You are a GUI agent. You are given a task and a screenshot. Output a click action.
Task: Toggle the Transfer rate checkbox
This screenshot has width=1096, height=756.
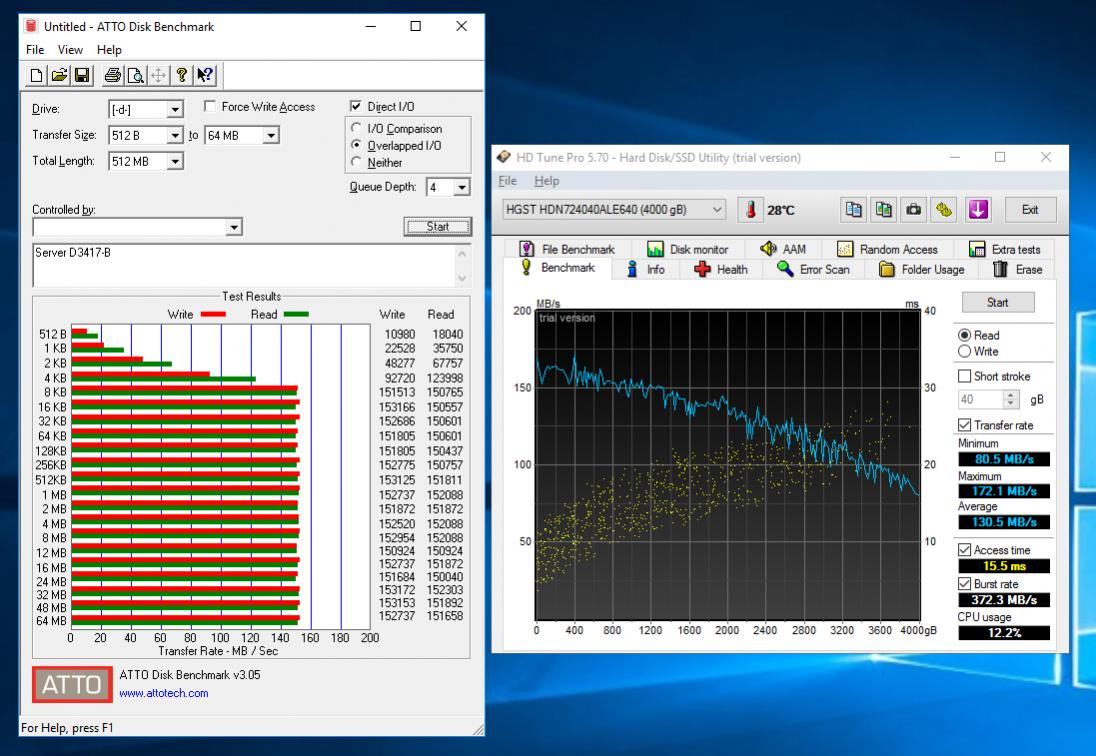click(965, 426)
